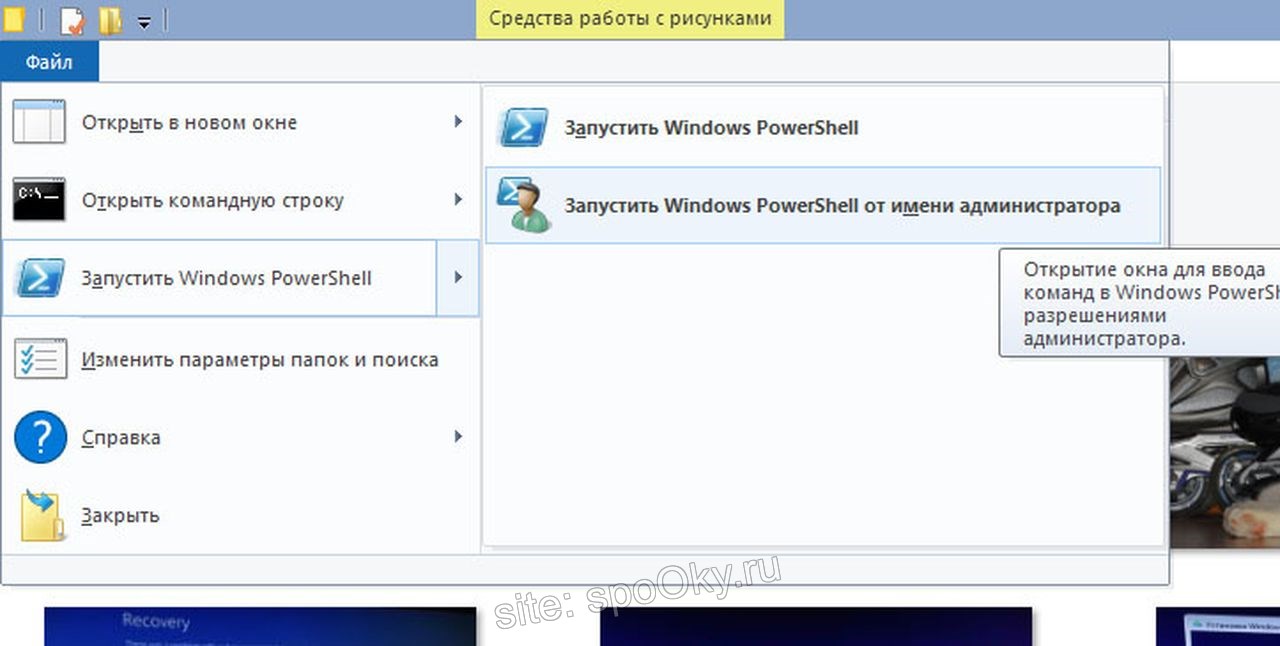Viewport: 1280px width, 646px height.
Task: Expand the Открыть командную строку submenu arrow
Action: (x=458, y=200)
